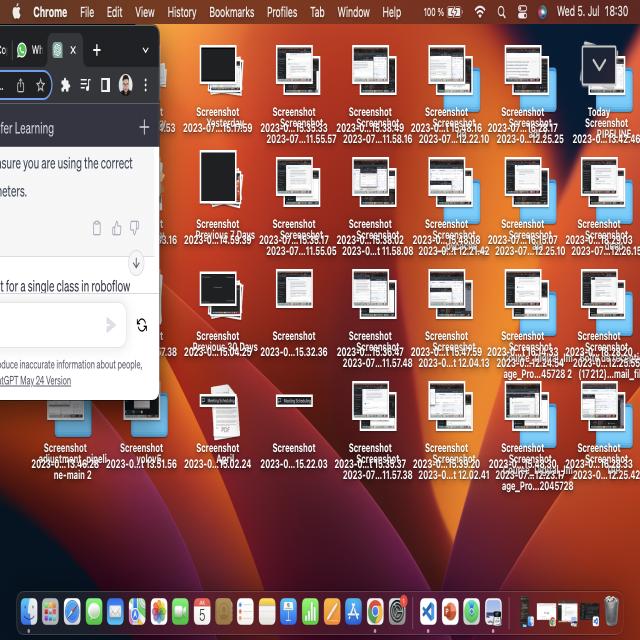Give the response a thumbs down

tap(135, 228)
